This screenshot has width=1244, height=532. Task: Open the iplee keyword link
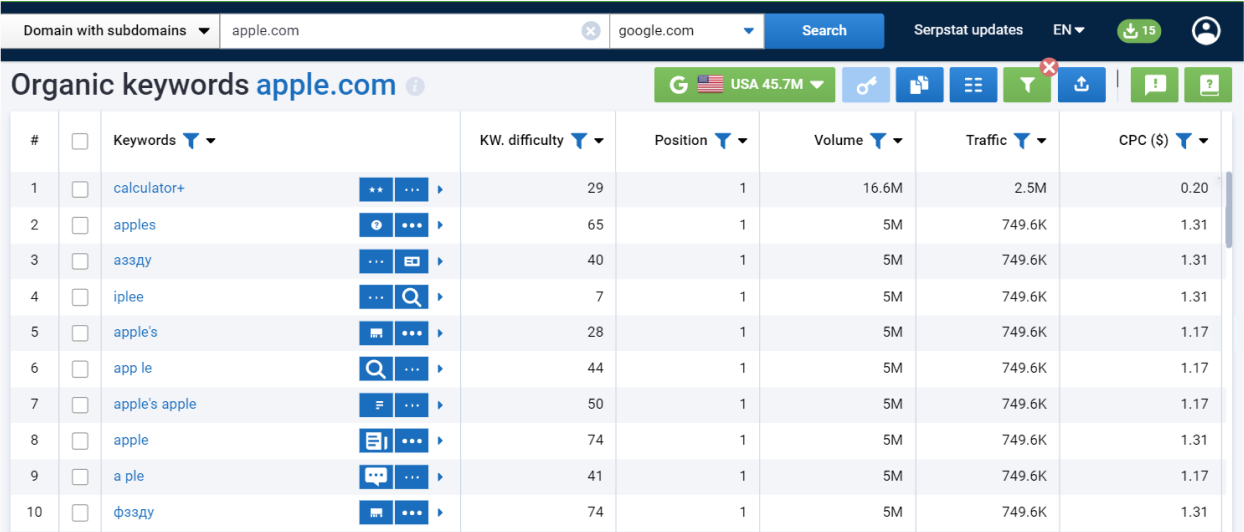pos(129,297)
